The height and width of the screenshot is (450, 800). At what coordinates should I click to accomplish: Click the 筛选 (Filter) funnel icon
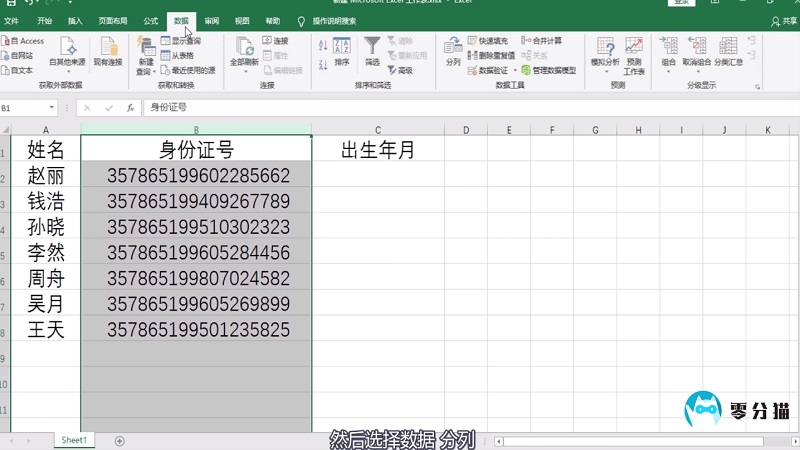click(372, 49)
